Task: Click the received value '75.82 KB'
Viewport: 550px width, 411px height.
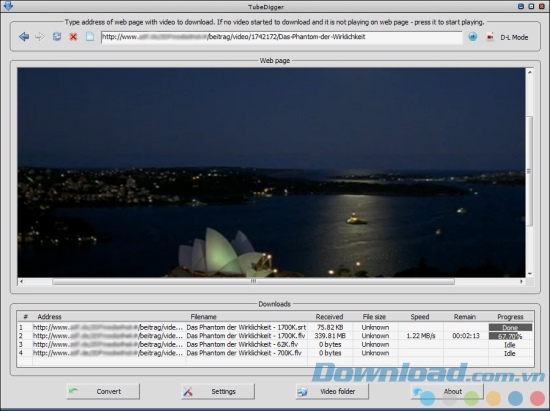Action: click(330, 327)
